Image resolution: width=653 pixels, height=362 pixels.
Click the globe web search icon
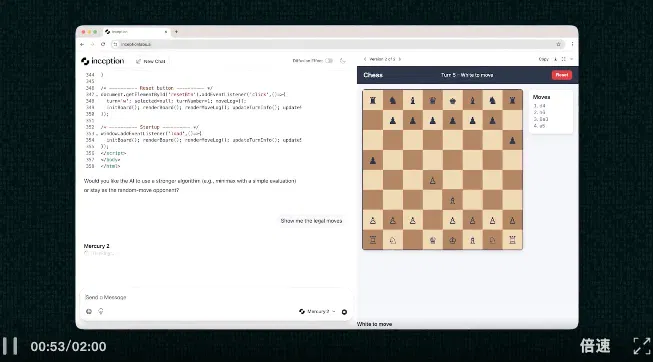point(89,311)
